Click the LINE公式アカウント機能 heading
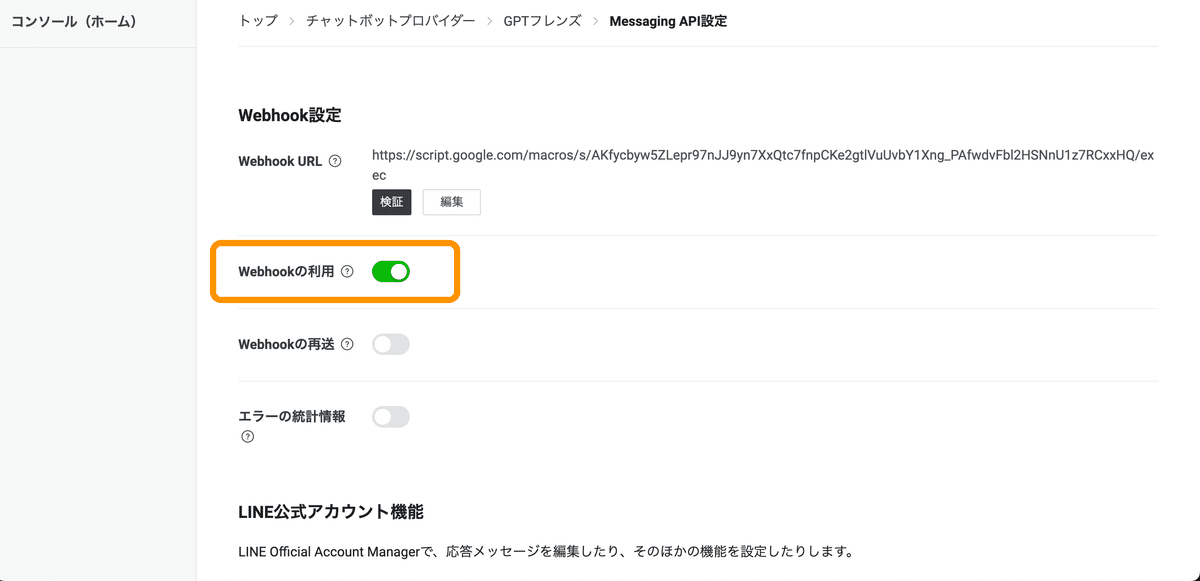This screenshot has height=581, width=1200. (331, 512)
